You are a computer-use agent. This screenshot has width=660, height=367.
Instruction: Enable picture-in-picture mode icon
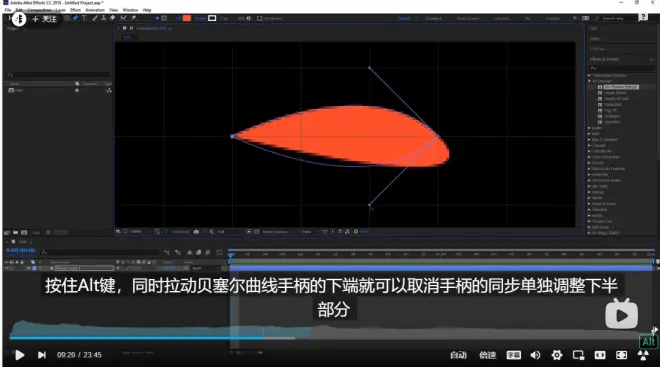pyautogui.click(x=578, y=355)
